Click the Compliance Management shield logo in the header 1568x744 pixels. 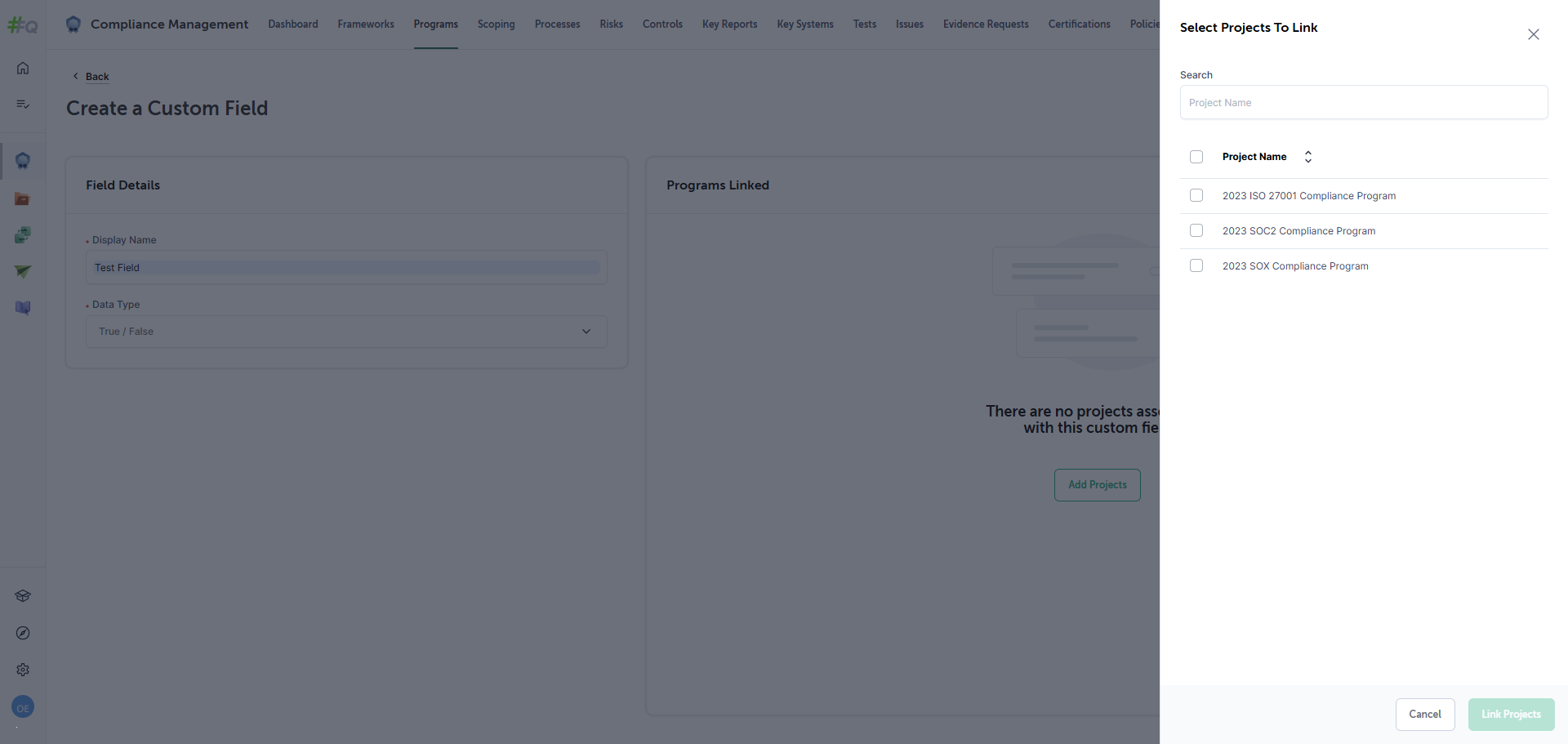click(x=73, y=25)
